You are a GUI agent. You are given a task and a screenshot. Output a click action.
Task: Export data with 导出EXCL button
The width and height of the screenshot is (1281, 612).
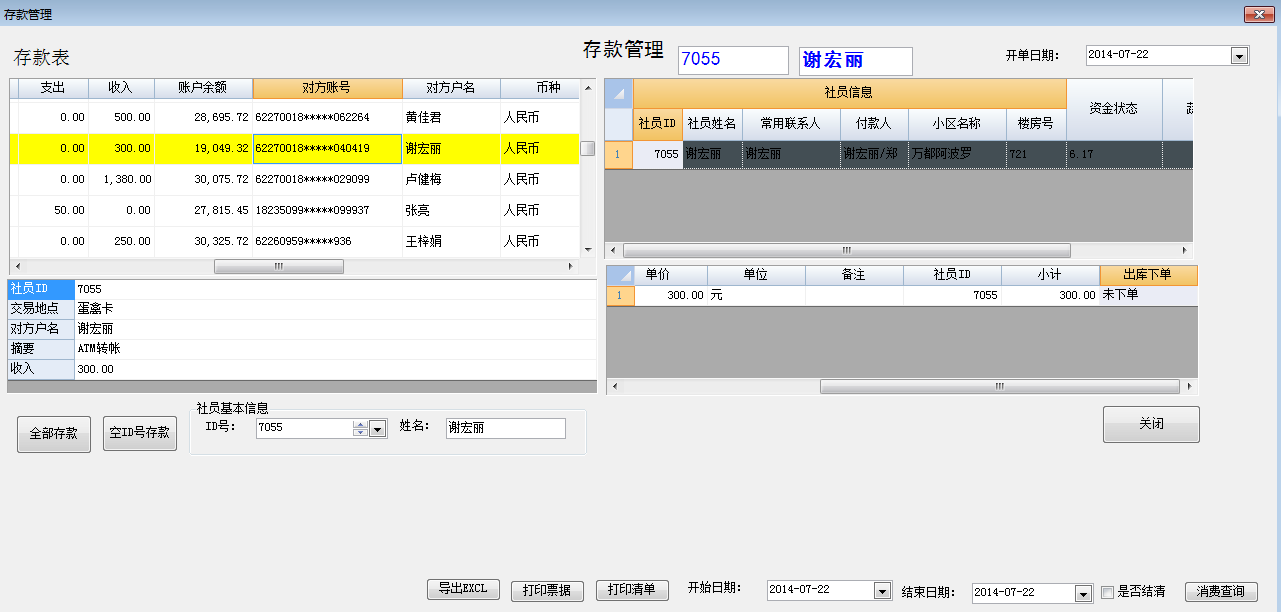coord(462,589)
